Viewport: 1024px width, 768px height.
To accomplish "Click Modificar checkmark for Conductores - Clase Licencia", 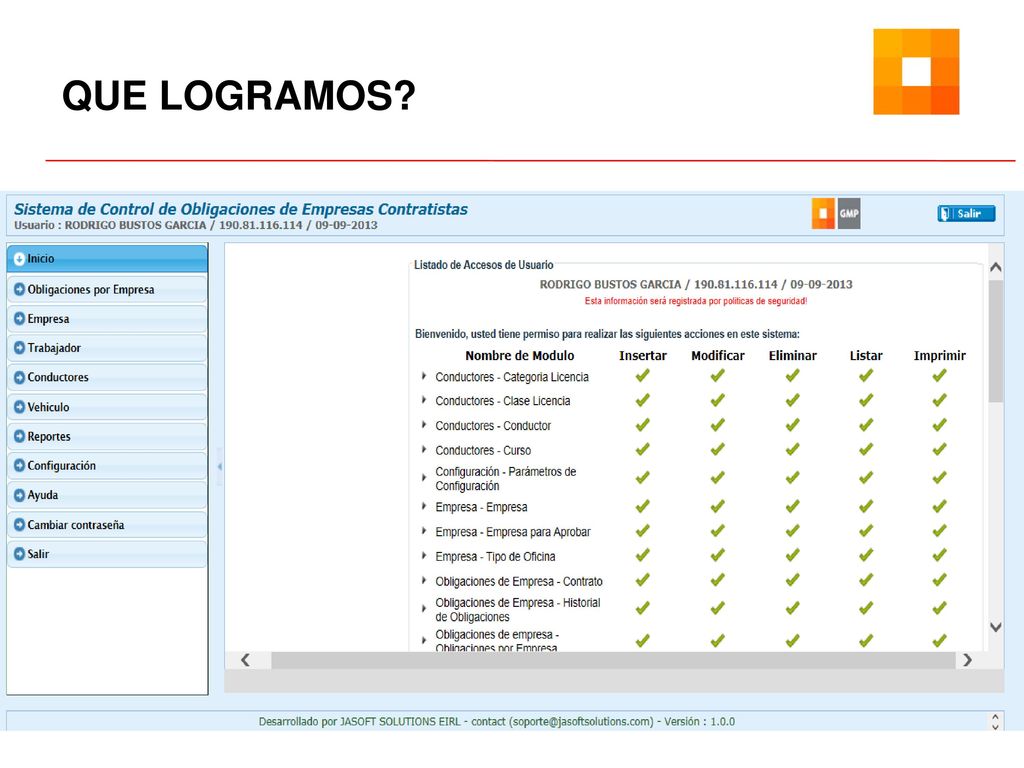I will tap(718, 400).
